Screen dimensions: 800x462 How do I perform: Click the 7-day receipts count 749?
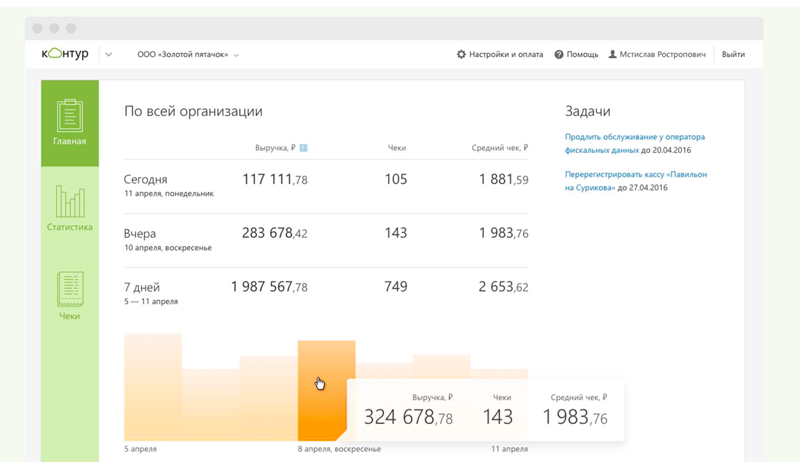(x=396, y=287)
